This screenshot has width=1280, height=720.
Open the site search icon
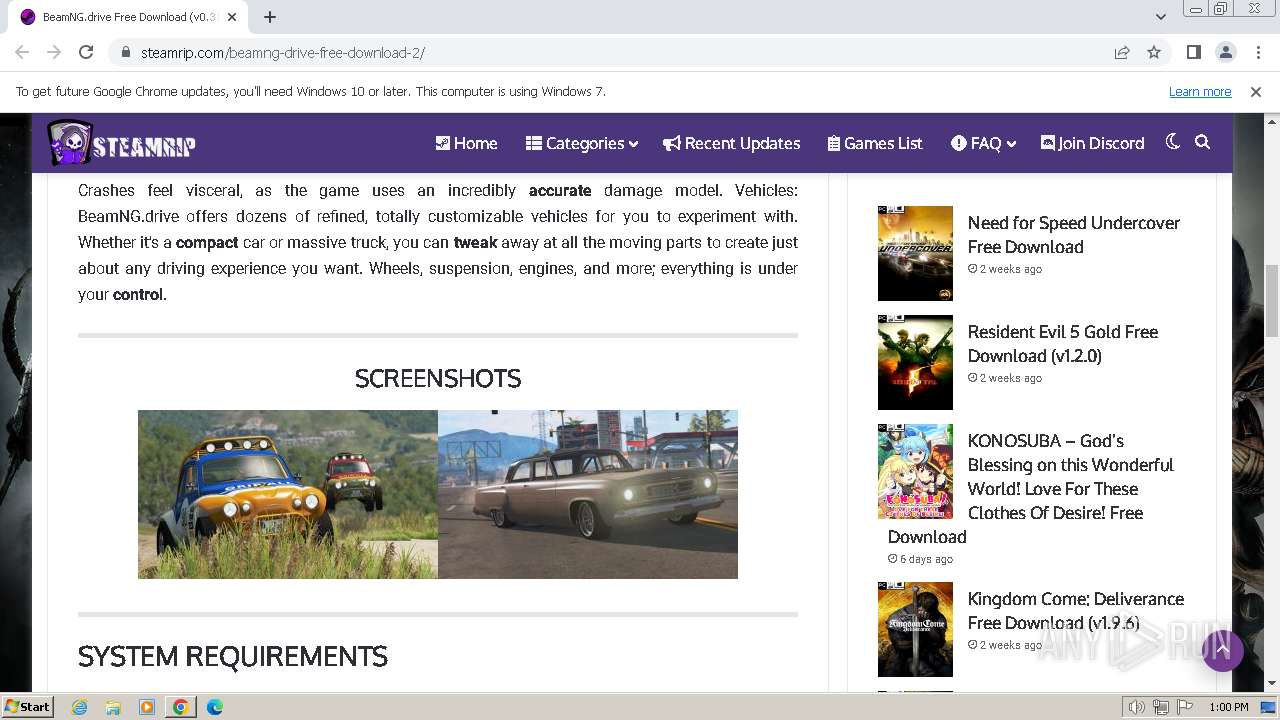click(x=1203, y=142)
